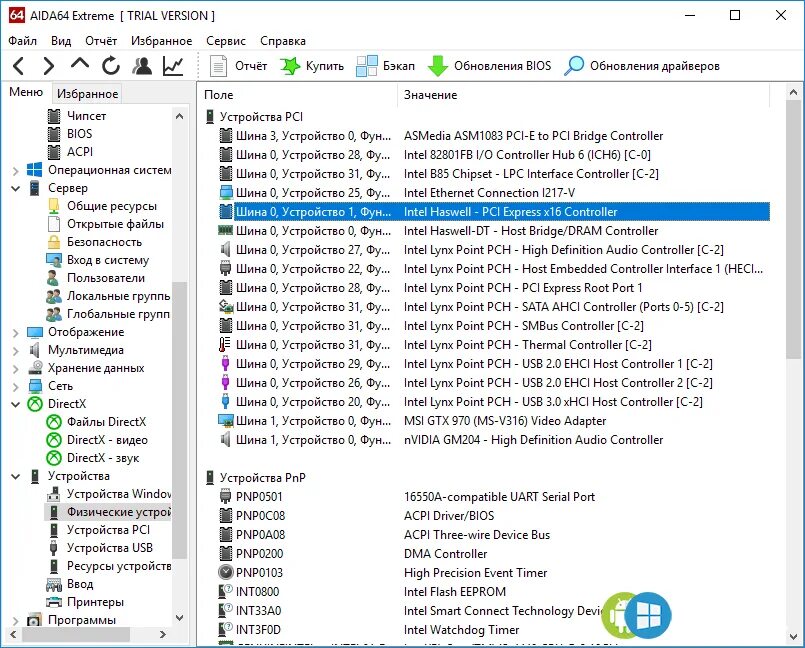Click Купить with the green star icon

(312, 66)
